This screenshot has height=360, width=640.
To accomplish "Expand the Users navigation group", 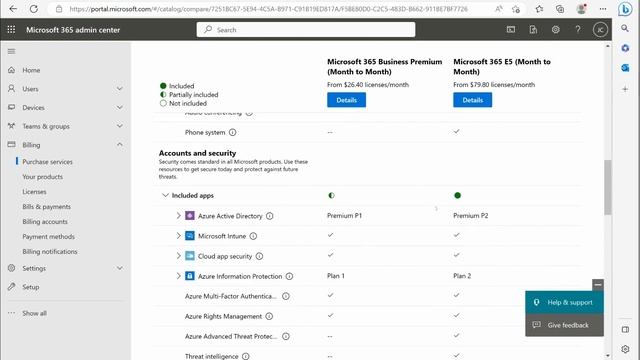I will (x=120, y=89).
